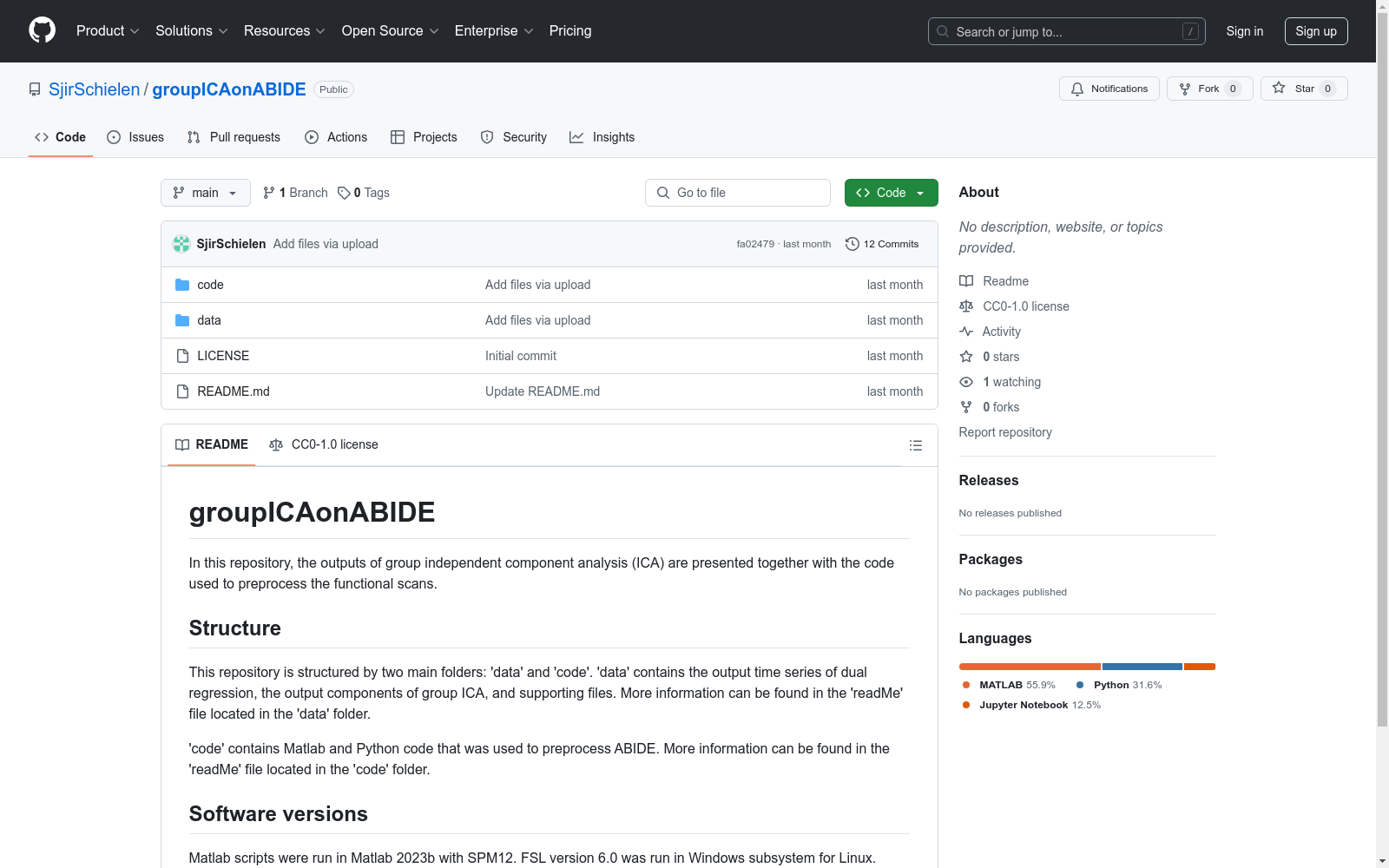Image resolution: width=1389 pixels, height=868 pixels.
Task: Click the Sign up button
Action: click(1316, 31)
